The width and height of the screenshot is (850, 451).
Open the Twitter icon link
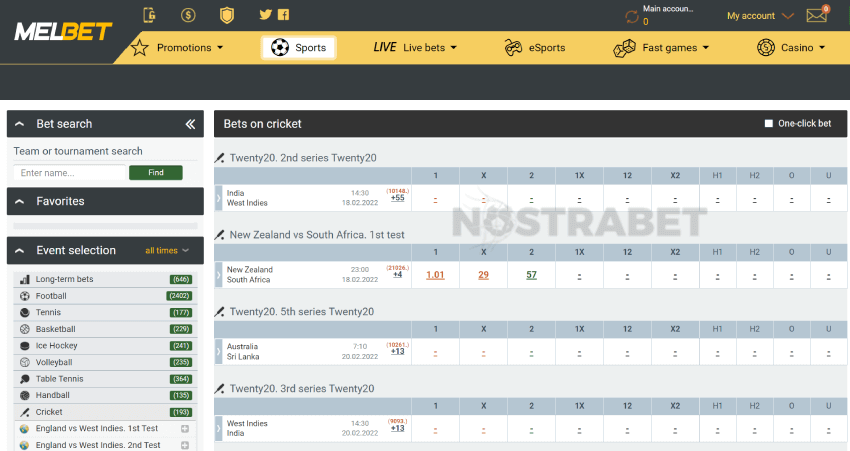[x=265, y=15]
